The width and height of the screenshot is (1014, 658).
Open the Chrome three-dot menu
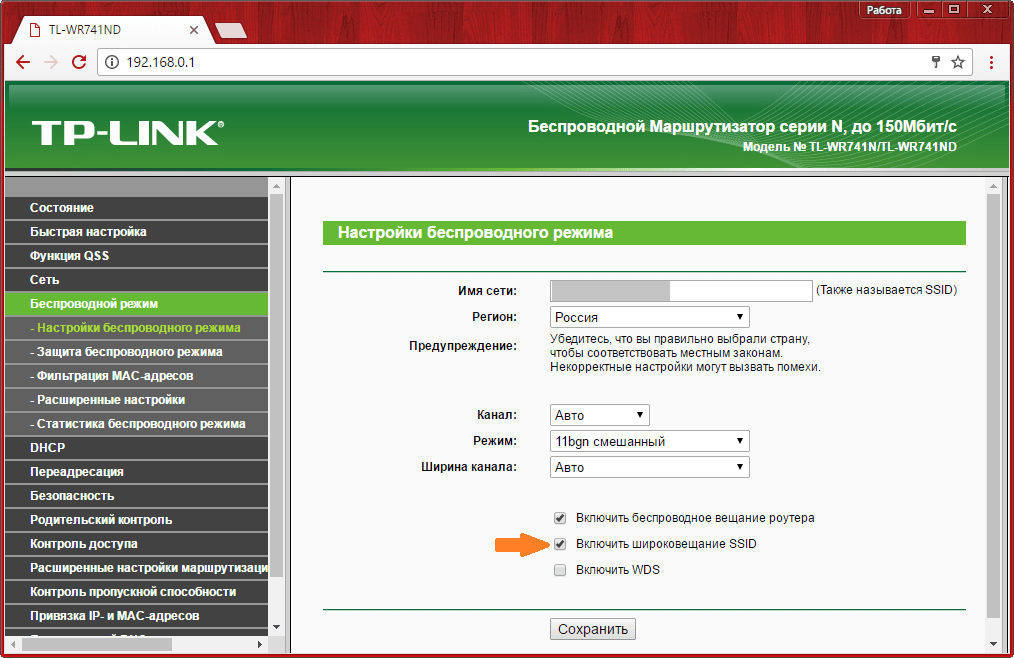pos(991,62)
